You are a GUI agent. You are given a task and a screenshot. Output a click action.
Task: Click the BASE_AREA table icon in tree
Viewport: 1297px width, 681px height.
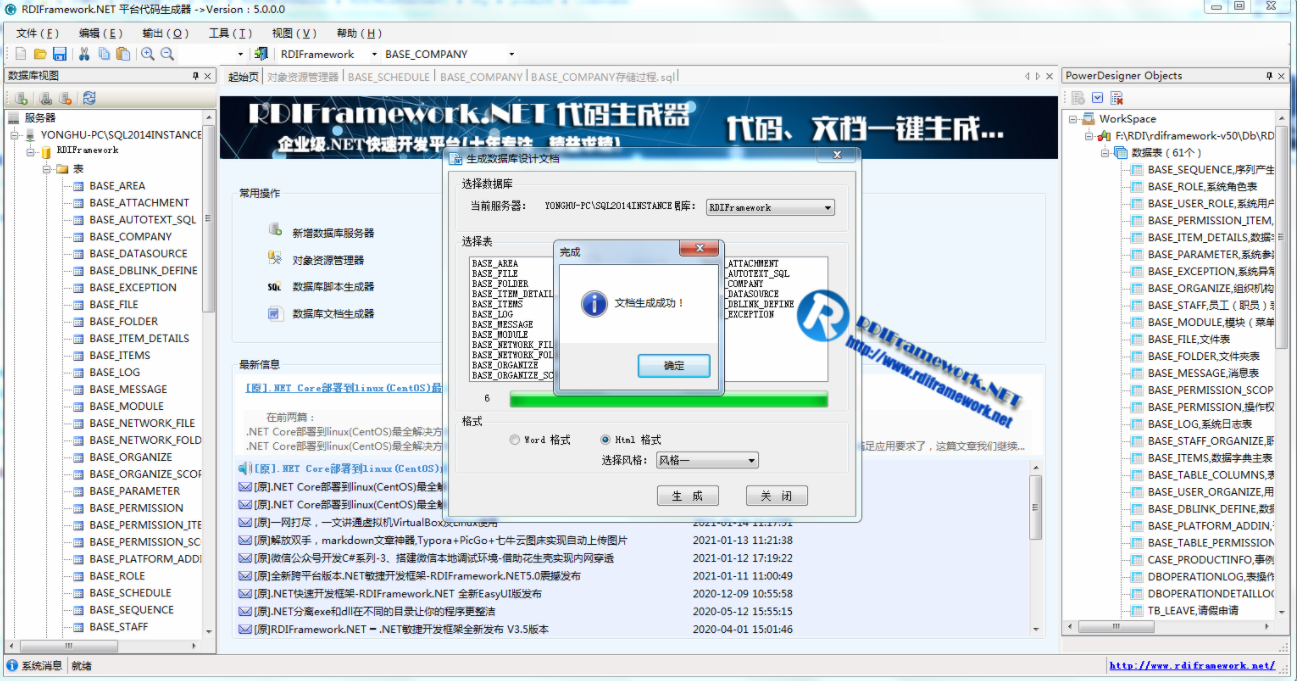click(77, 186)
